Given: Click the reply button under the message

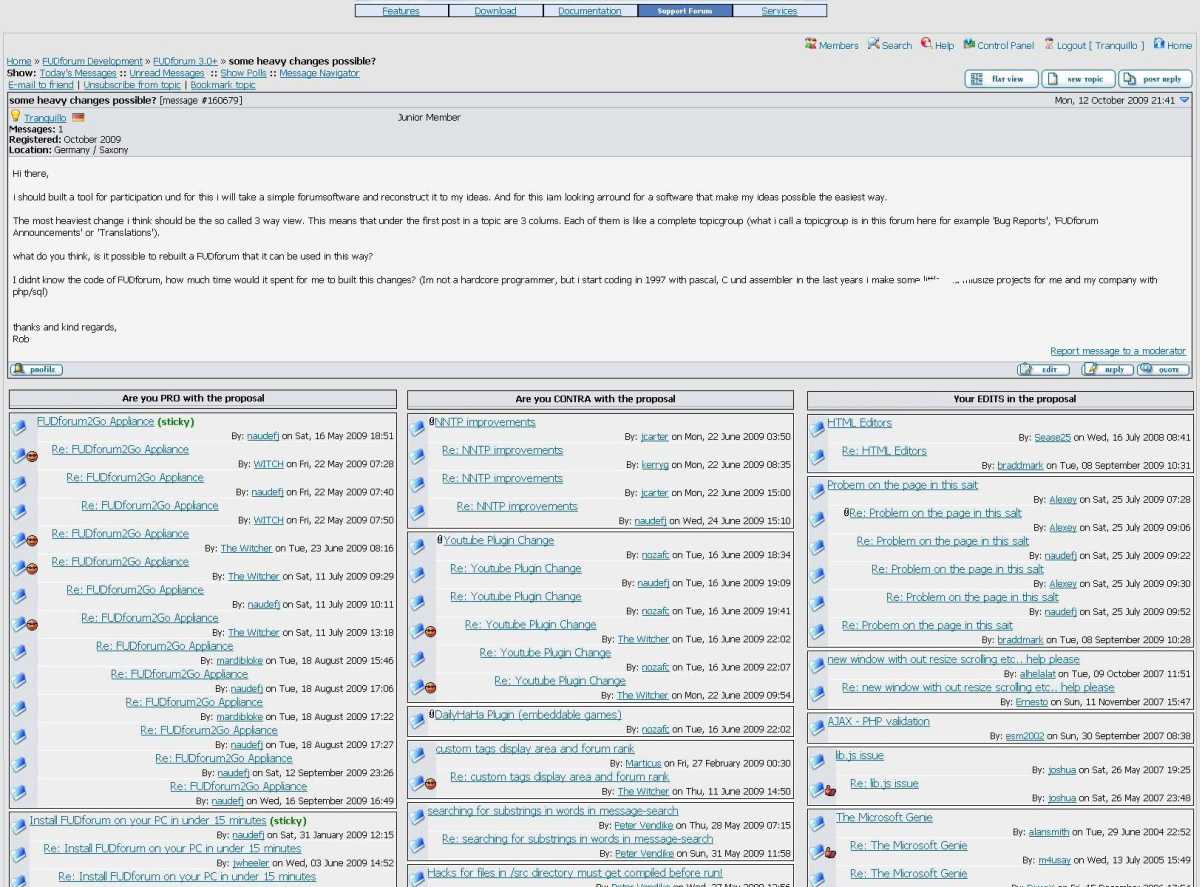Looking at the screenshot, I should click(x=1107, y=370).
